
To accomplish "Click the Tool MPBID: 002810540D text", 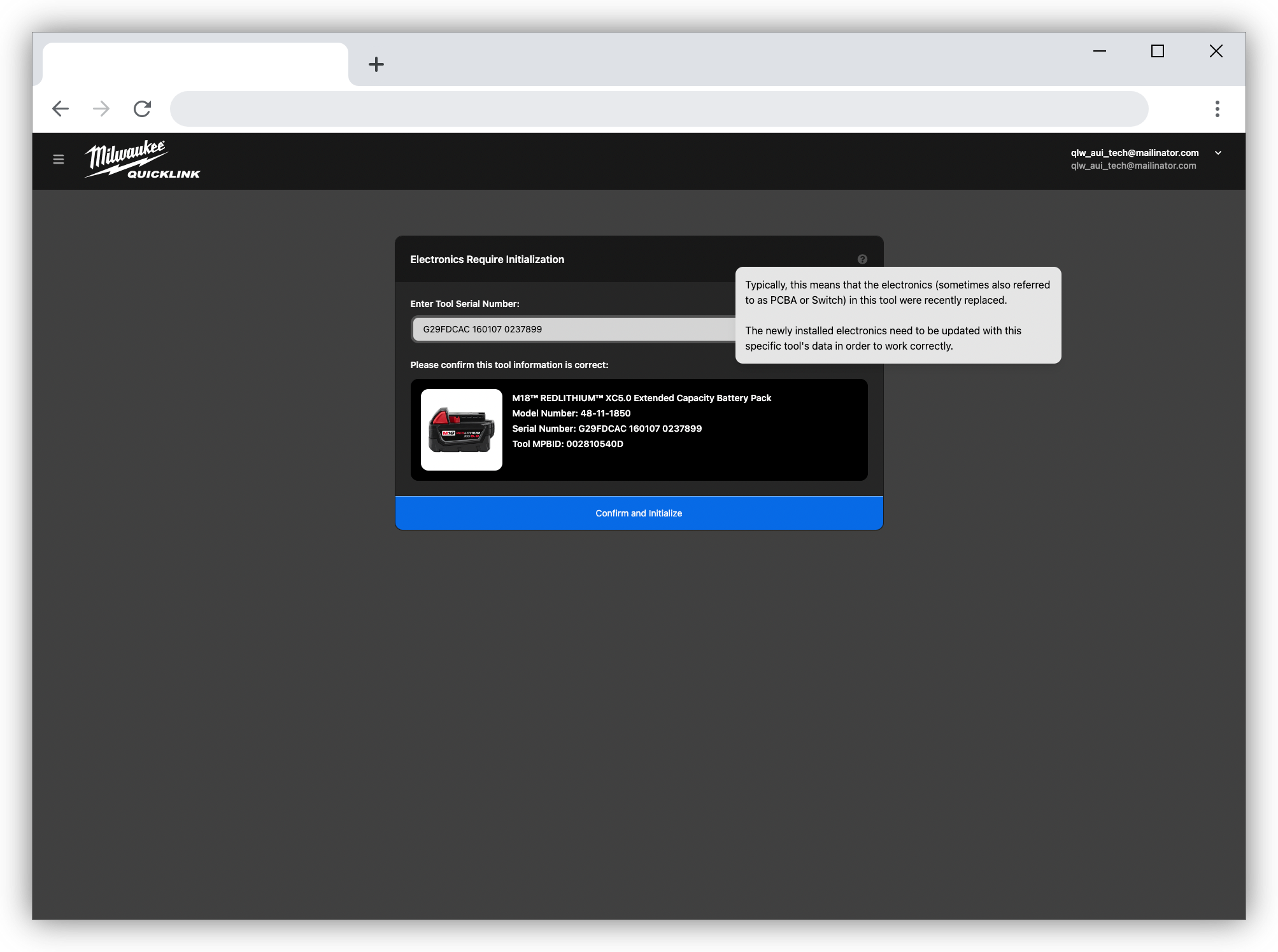I will (x=567, y=444).
